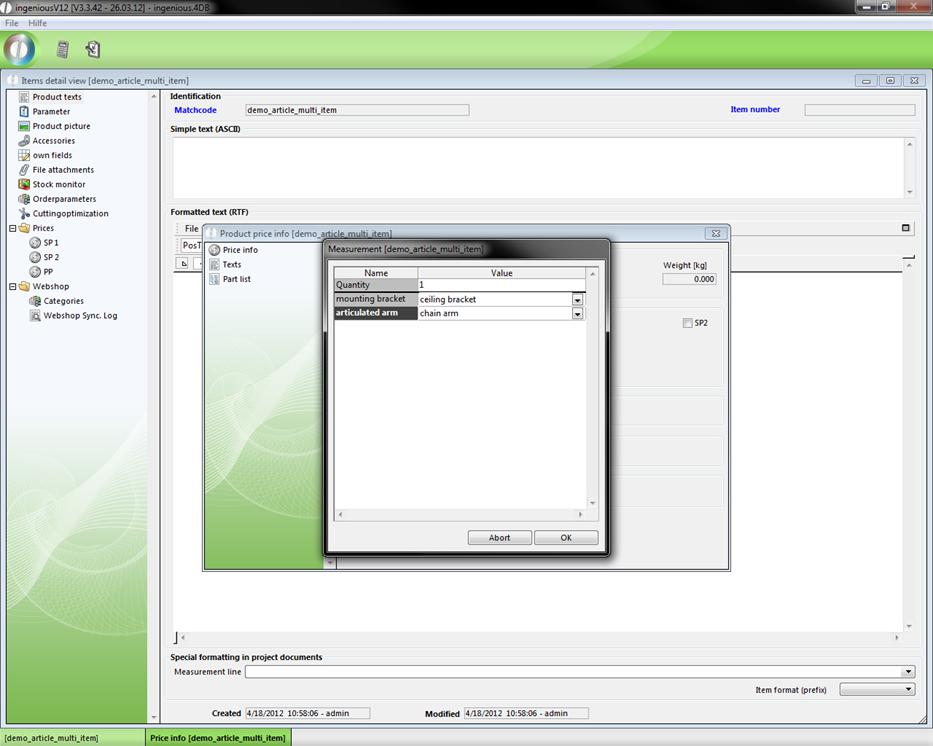Open the articulated arm value dropdown
Screen dimensions: 933x746
click(577, 313)
